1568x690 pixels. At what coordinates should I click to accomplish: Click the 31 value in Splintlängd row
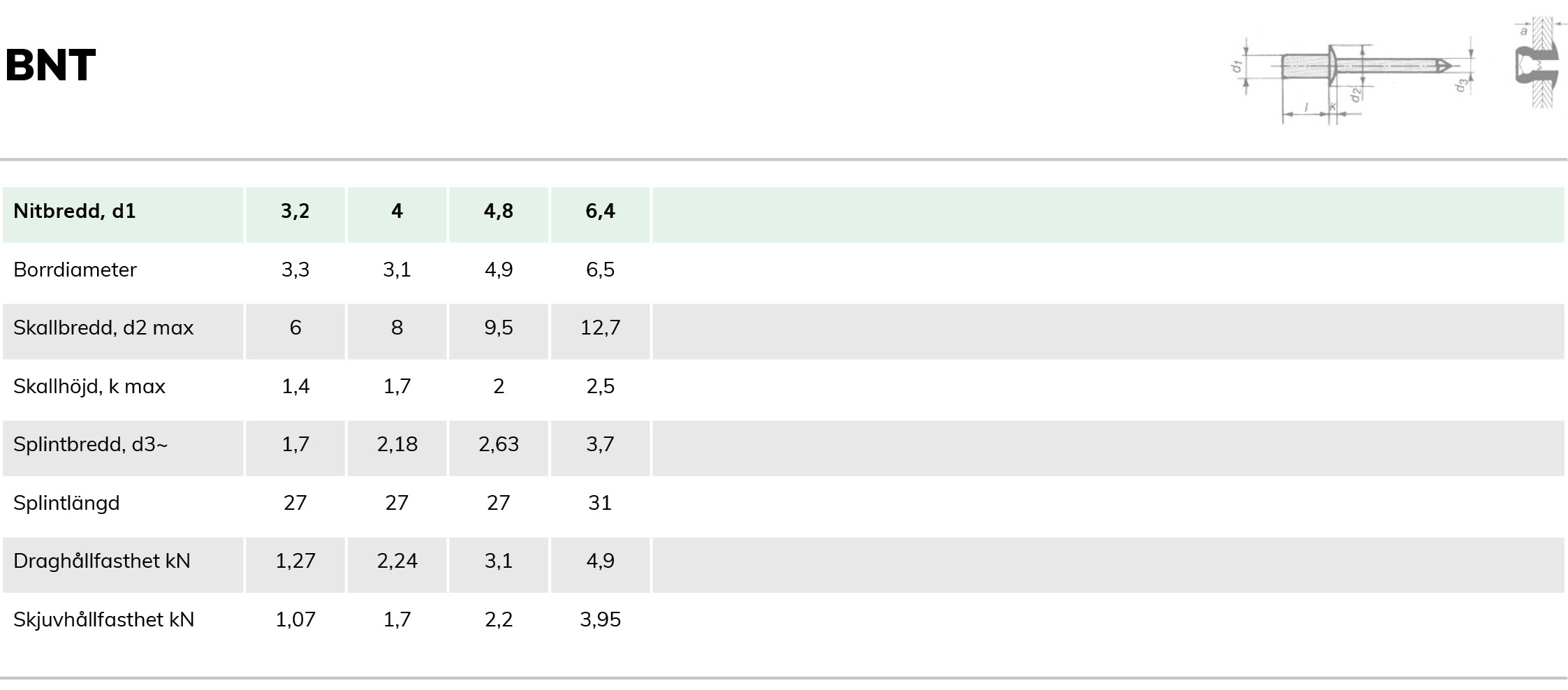click(600, 503)
